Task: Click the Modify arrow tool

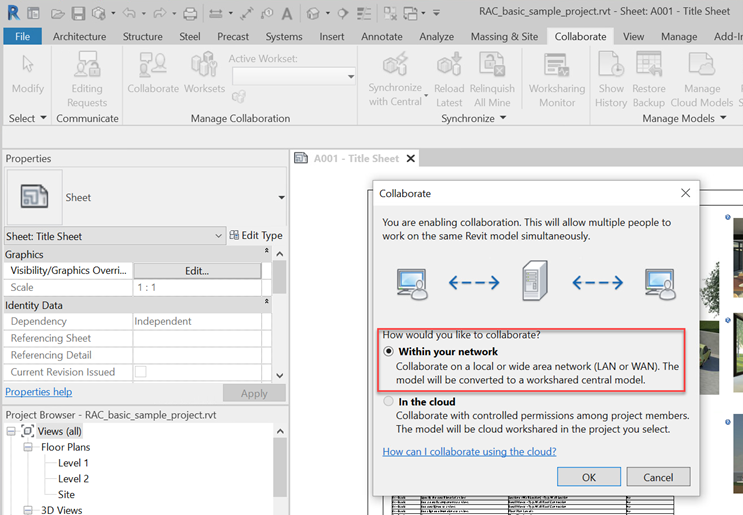Action: [28, 75]
